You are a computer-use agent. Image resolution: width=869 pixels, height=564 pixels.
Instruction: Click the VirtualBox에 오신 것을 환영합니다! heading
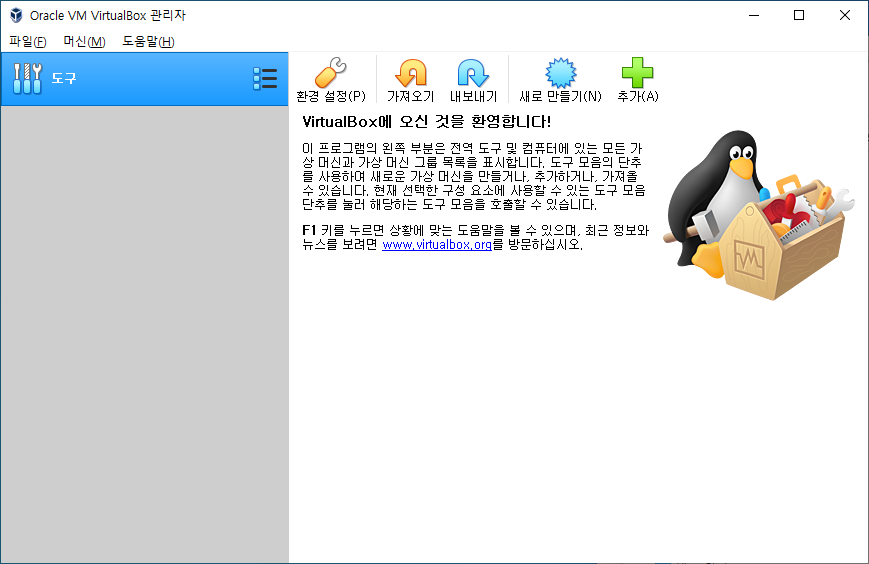(426, 122)
